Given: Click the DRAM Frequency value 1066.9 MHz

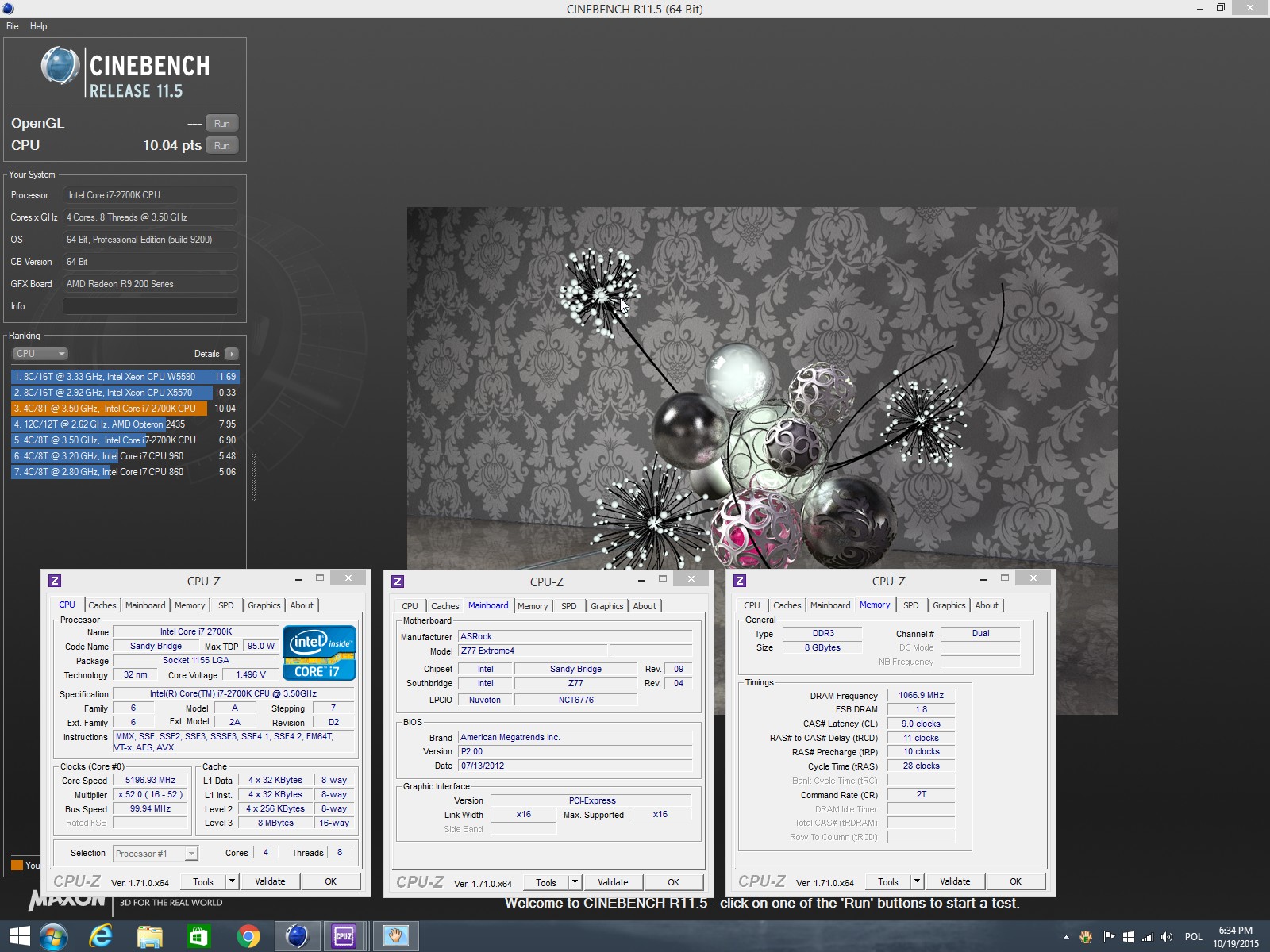Looking at the screenshot, I should tap(921, 696).
